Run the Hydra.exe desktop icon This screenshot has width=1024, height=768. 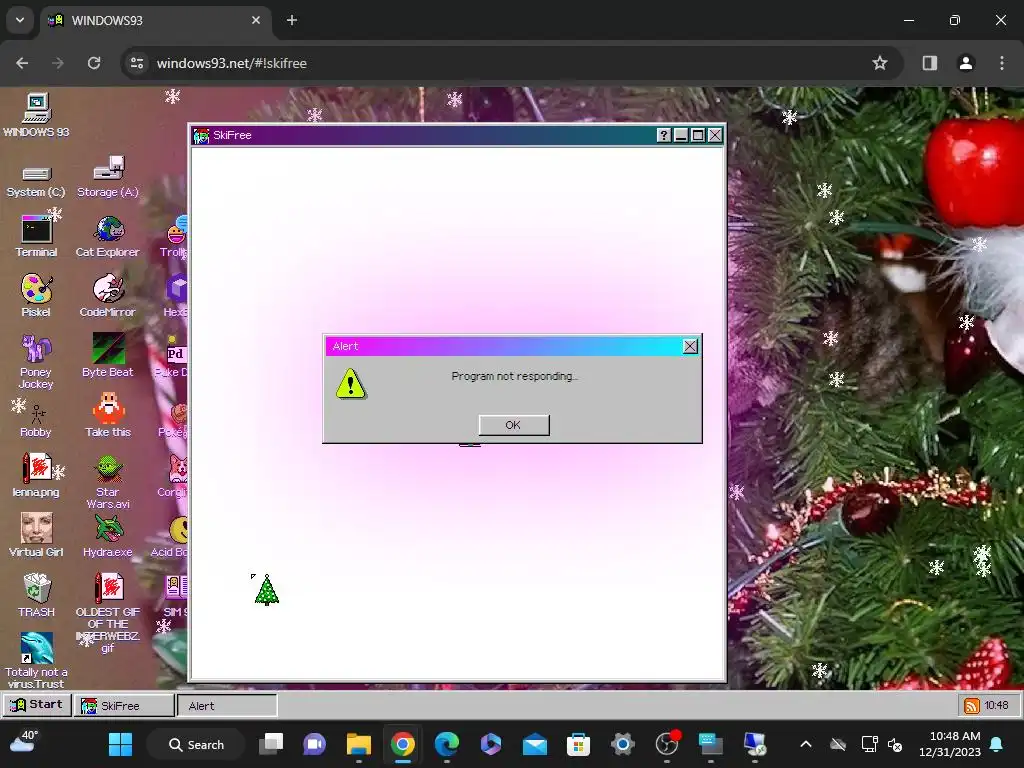[108, 536]
